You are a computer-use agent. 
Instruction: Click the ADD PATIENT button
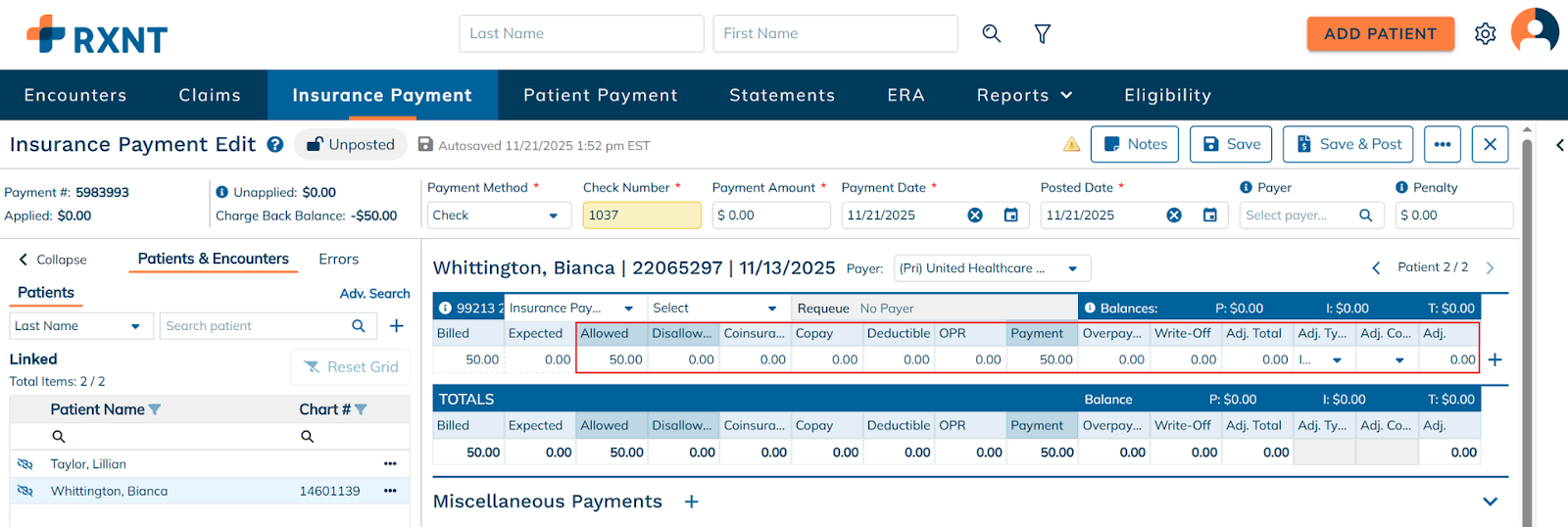coord(1380,33)
